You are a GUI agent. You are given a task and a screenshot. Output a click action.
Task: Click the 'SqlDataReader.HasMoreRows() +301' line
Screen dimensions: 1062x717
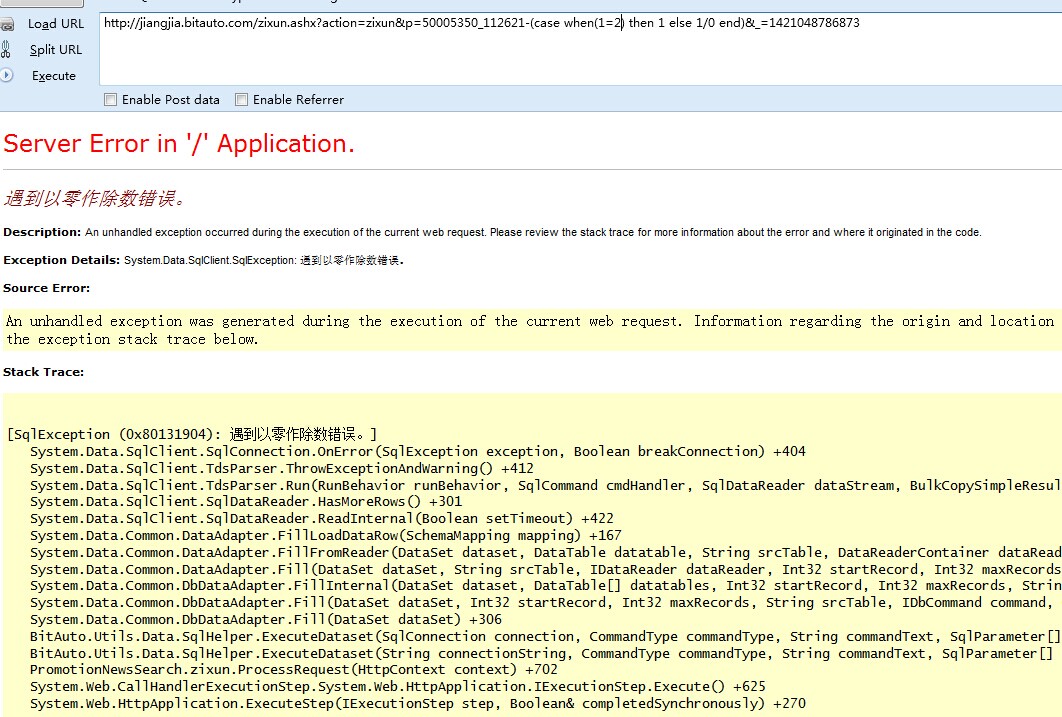pos(246,502)
